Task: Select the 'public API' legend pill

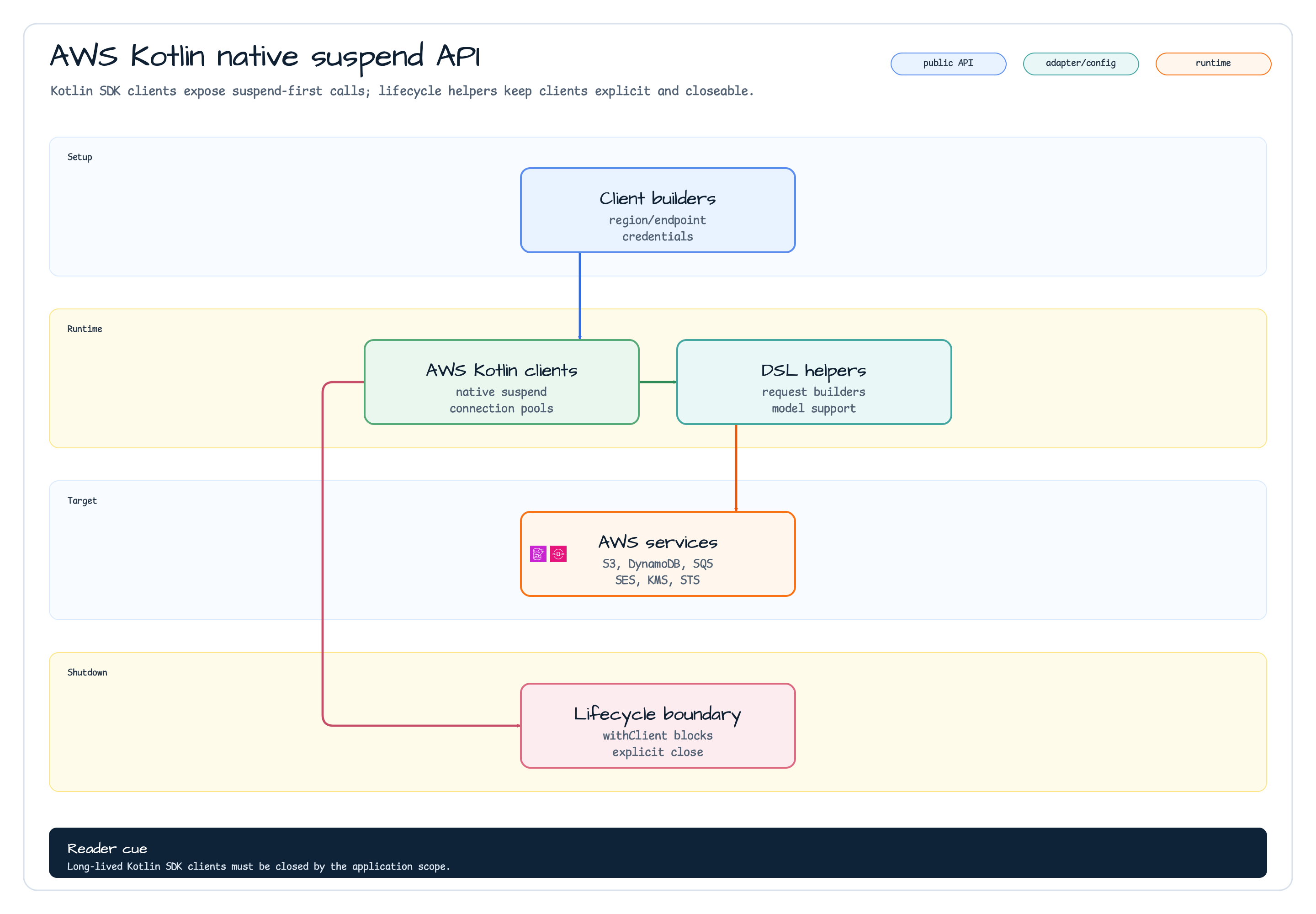Action: pyautogui.click(x=948, y=64)
